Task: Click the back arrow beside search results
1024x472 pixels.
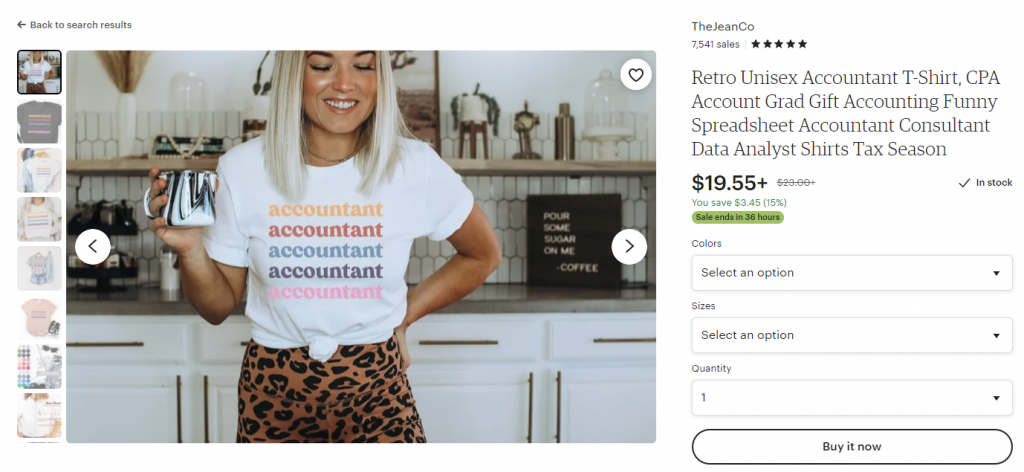Action: (22, 25)
